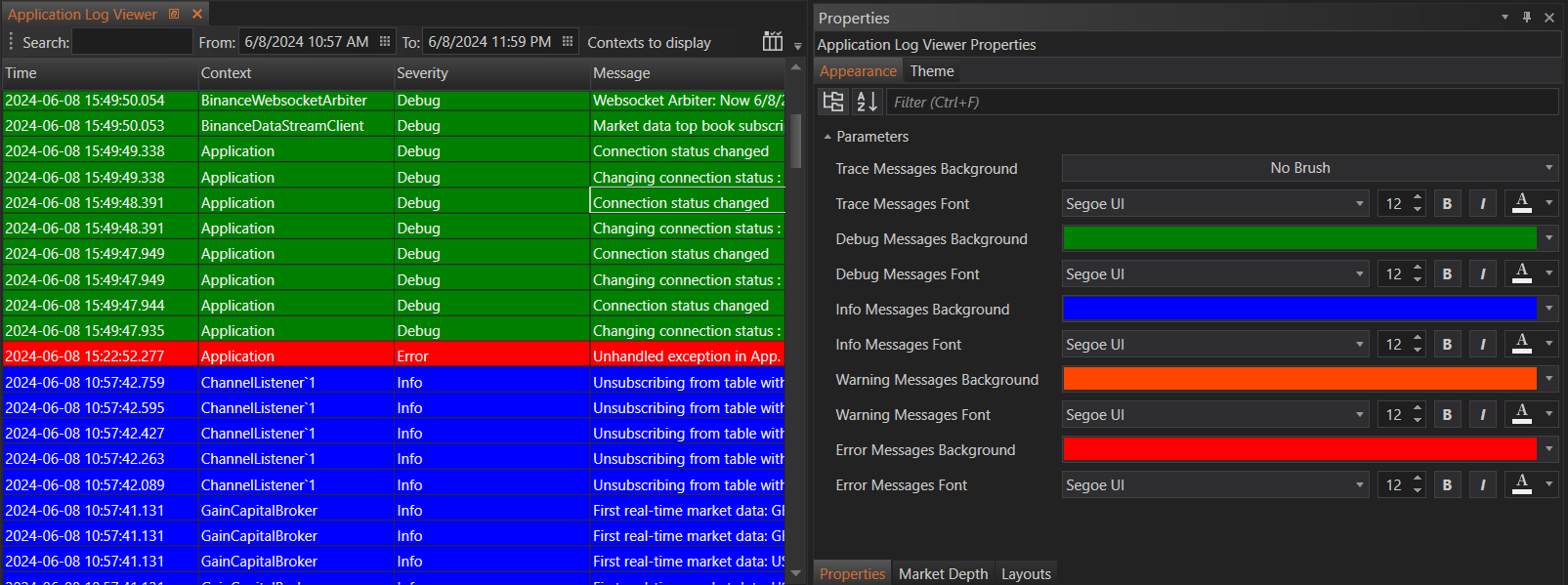Open the To date calendar picker
1568x585 pixels.
pos(568,42)
